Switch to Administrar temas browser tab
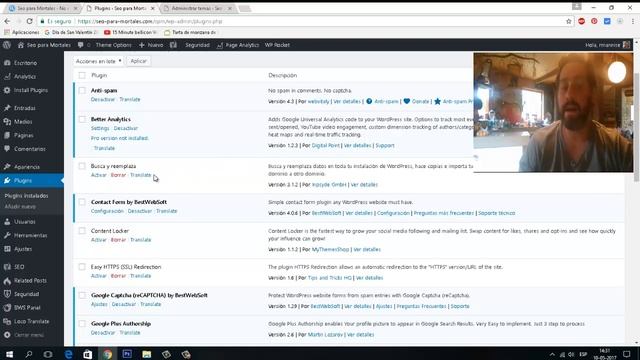This screenshot has height=360, width=640. click(x=197, y=8)
